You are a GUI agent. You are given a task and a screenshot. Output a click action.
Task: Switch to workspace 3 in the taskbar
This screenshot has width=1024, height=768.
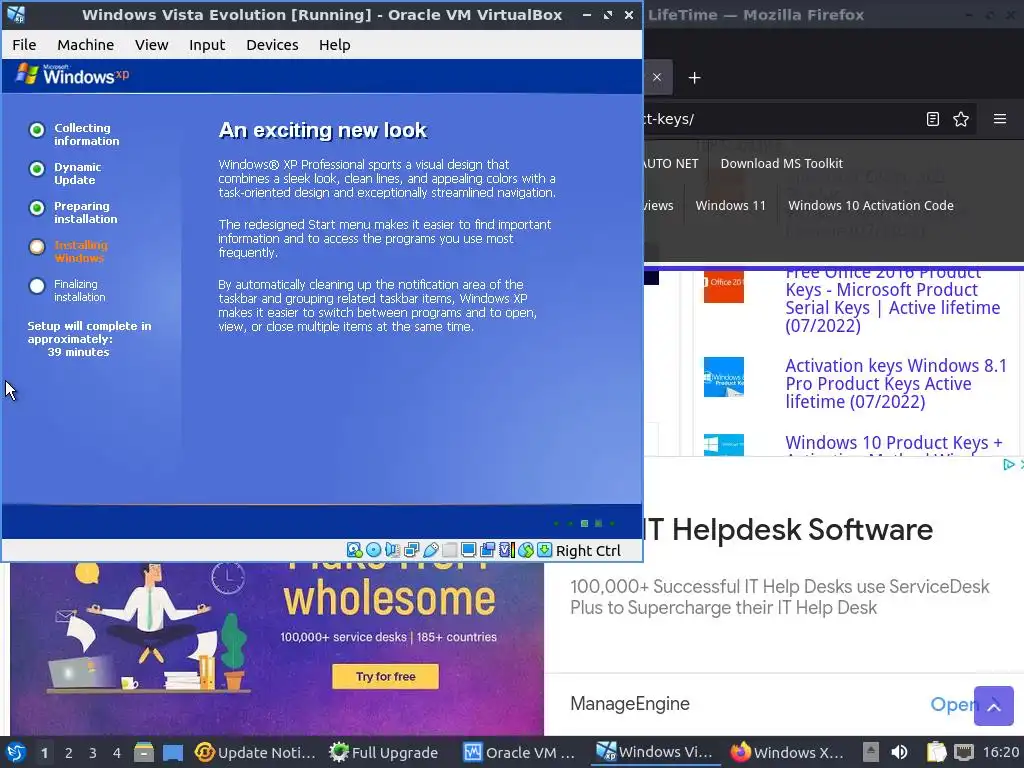tap(93, 753)
